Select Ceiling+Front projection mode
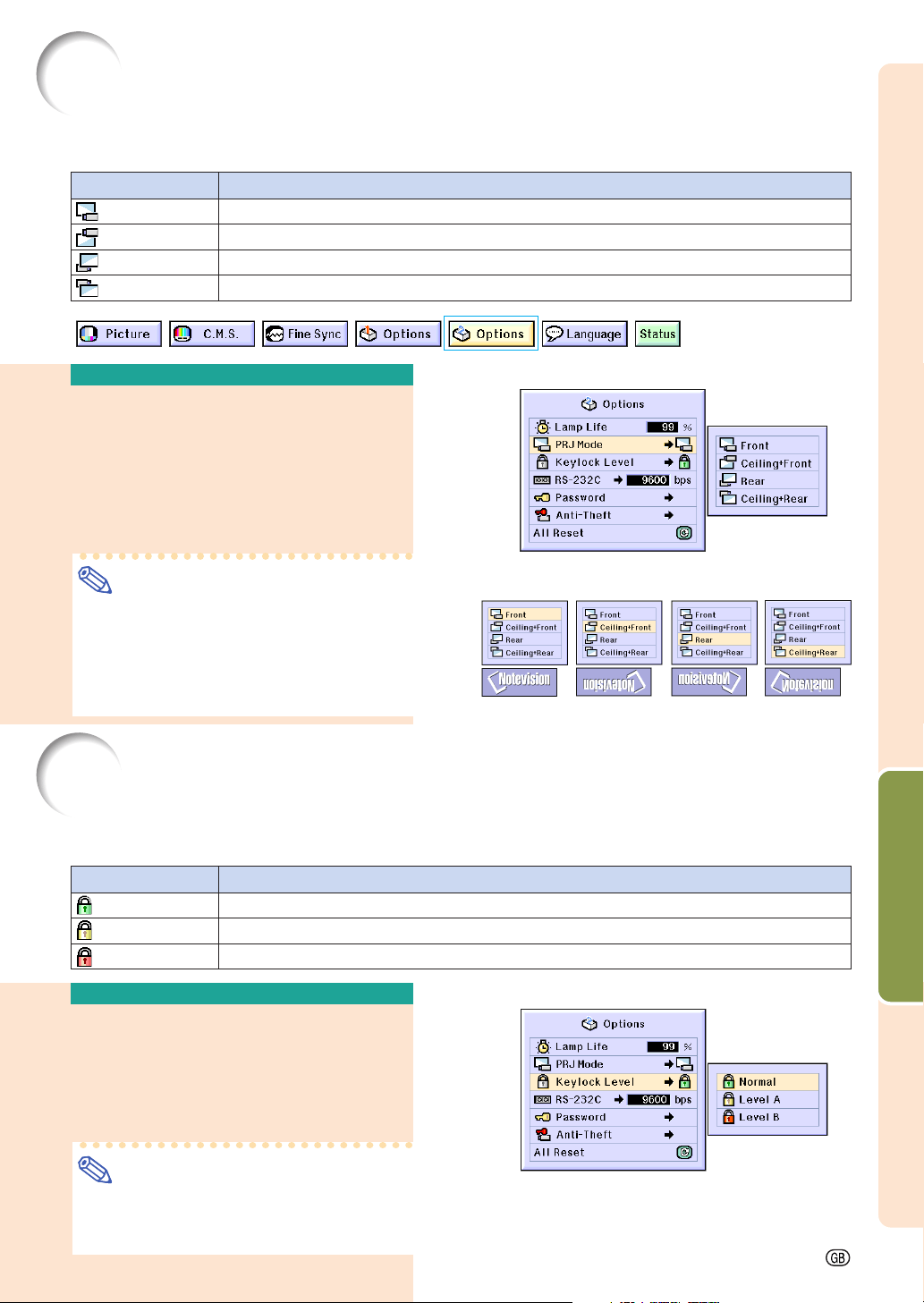Image resolution: width=924 pixels, height=1303 pixels. pos(767,463)
